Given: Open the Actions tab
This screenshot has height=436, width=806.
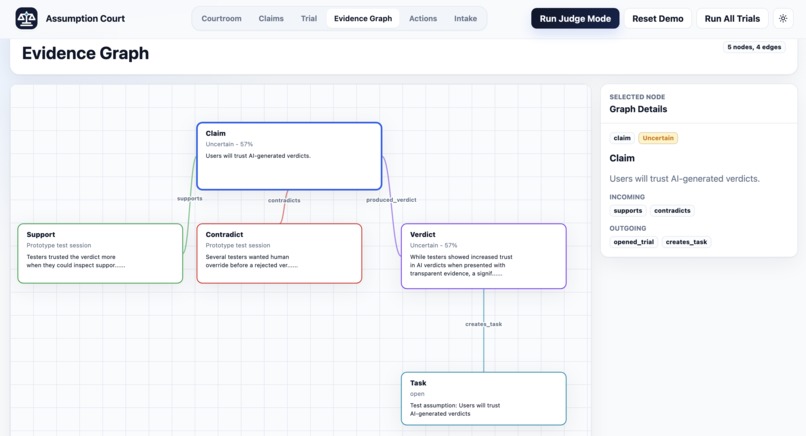Looking at the screenshot, I should point(423,19).
